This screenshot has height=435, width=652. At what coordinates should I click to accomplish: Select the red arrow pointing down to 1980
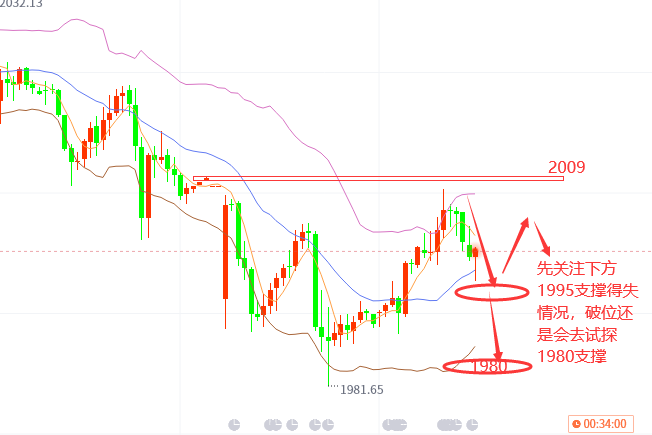(x=496, y=327)
